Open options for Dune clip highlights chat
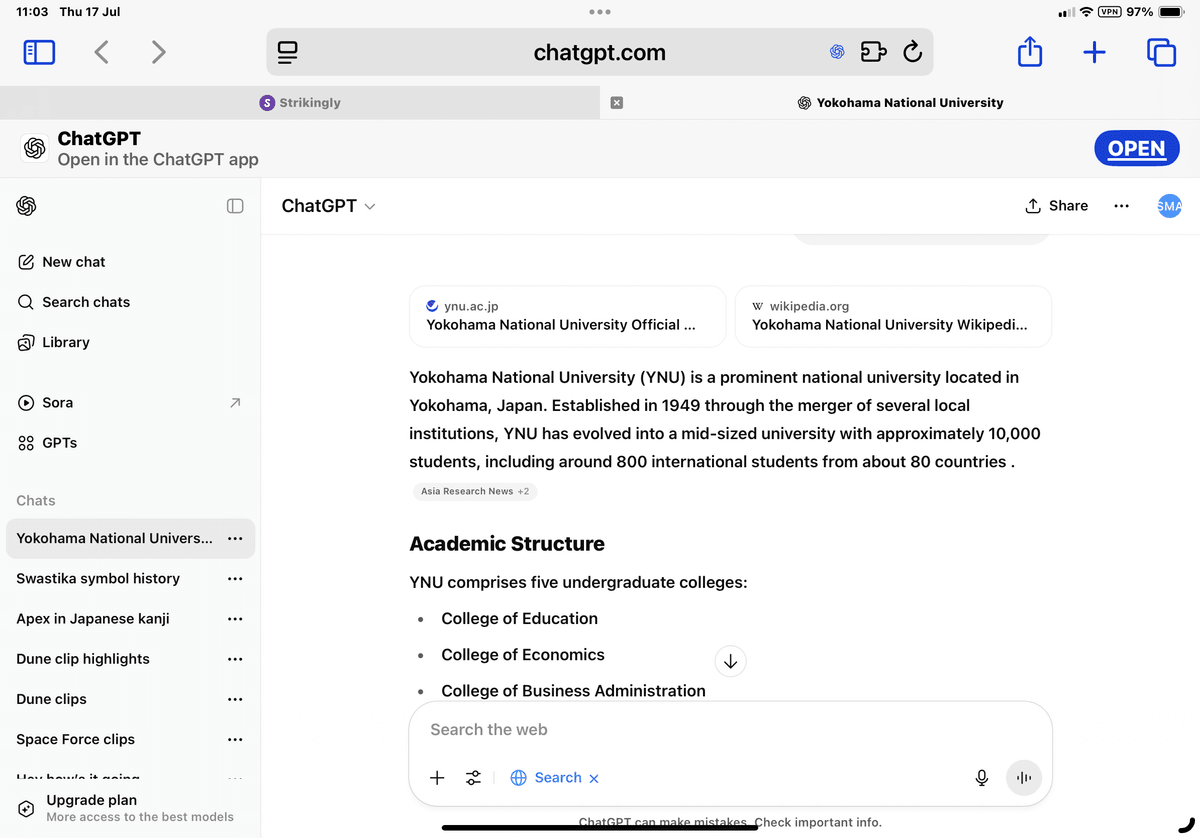 click(235, 659)
